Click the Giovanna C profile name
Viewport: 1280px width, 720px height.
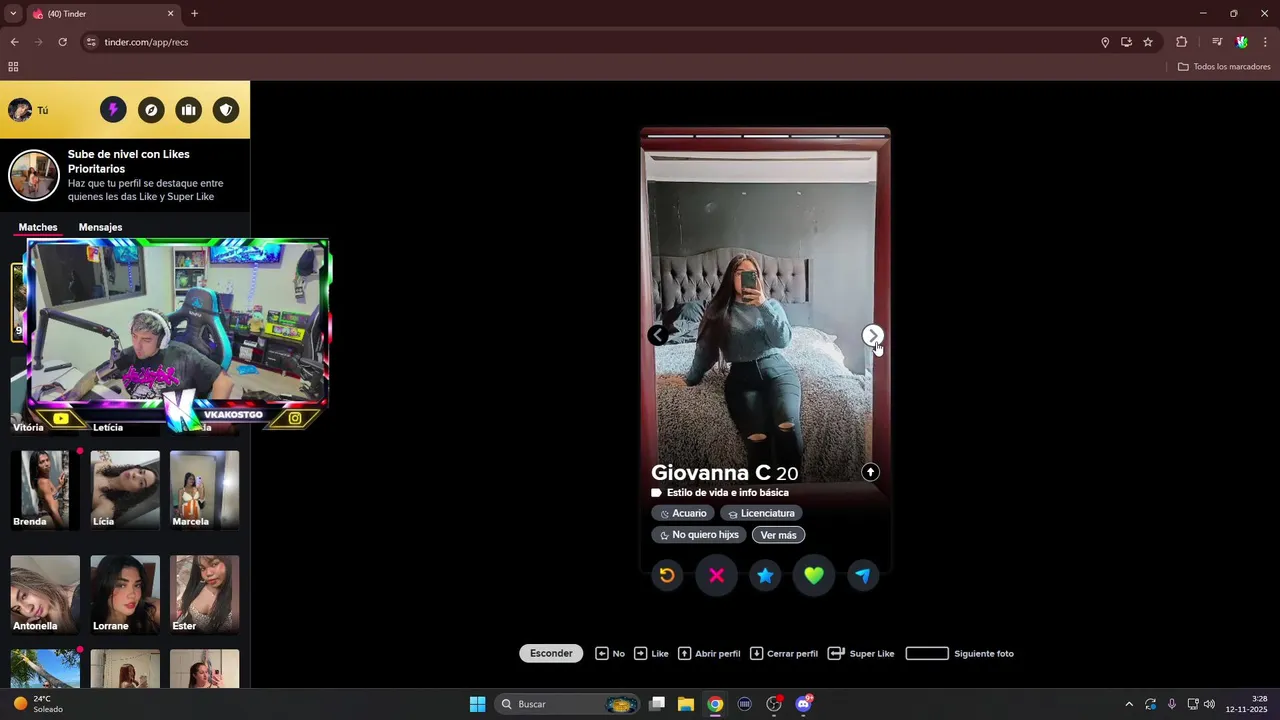711,473
